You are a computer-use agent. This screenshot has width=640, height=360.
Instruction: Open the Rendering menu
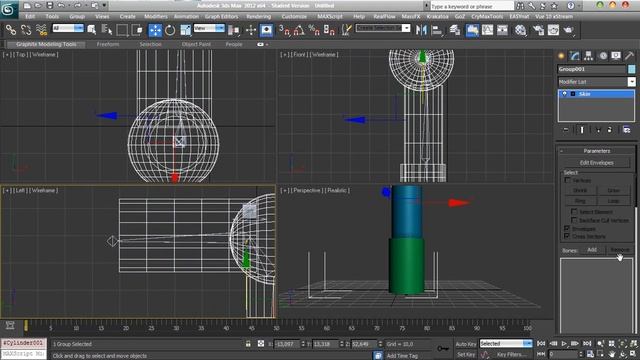coord(259,16)
